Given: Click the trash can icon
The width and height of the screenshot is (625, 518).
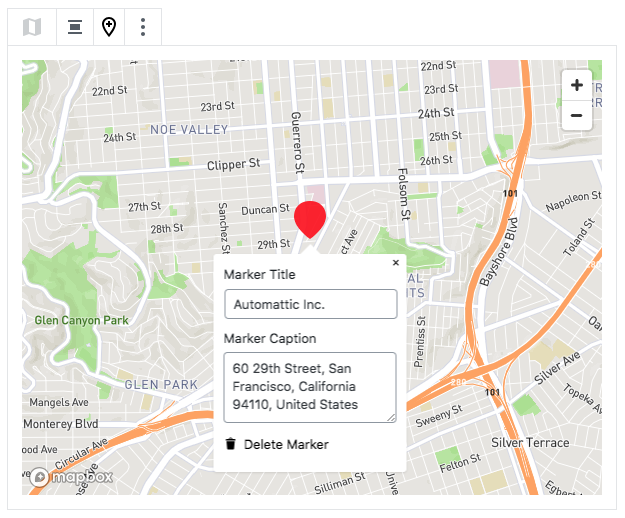Looking at the screenshot, I should 231,444.
